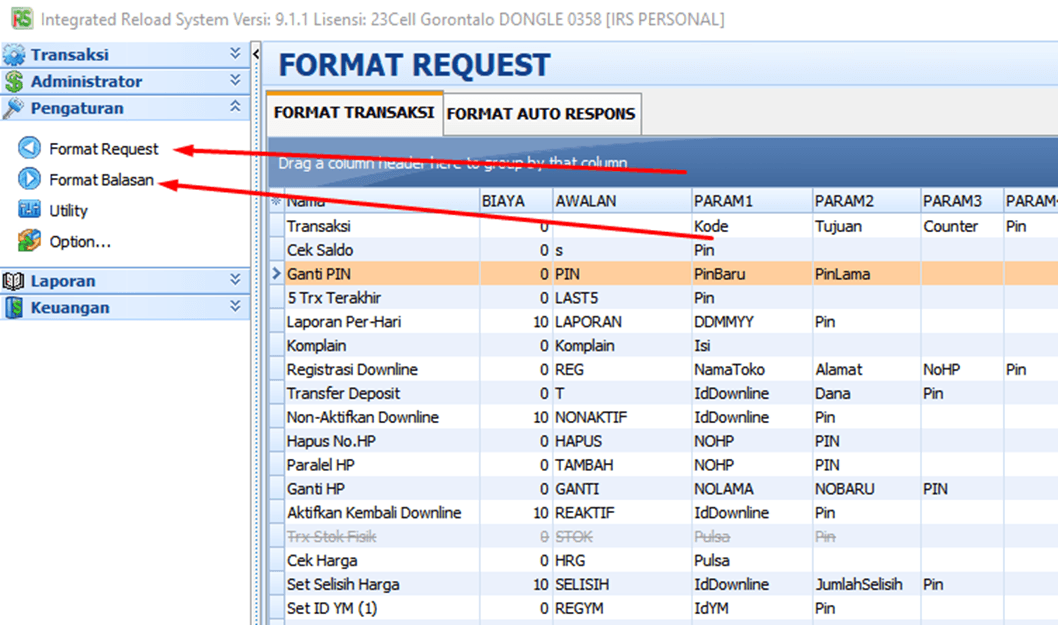Viewport: 1058px width, 625px height.
Task: Click the Laporan book icon
Action: (14, 282)
